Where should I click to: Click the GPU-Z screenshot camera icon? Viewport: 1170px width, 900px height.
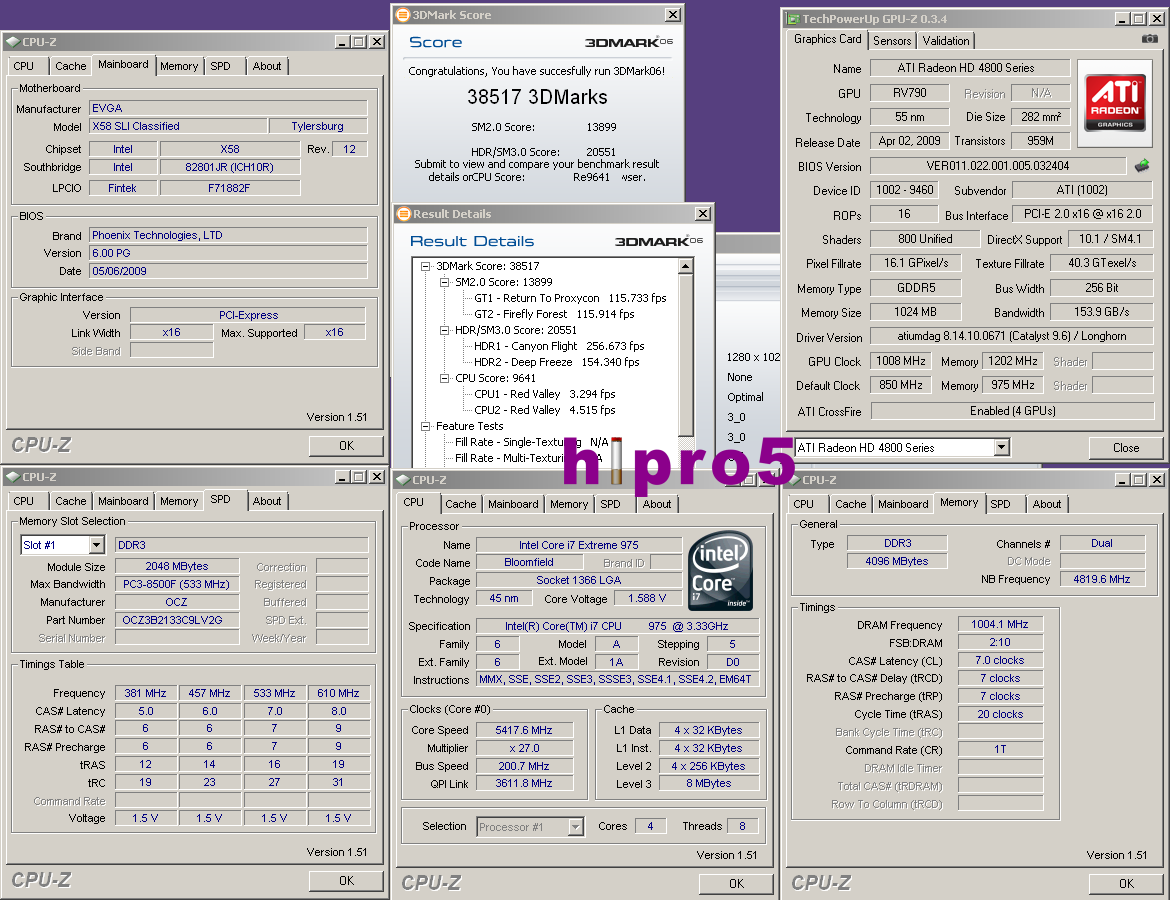point(1149,39)
